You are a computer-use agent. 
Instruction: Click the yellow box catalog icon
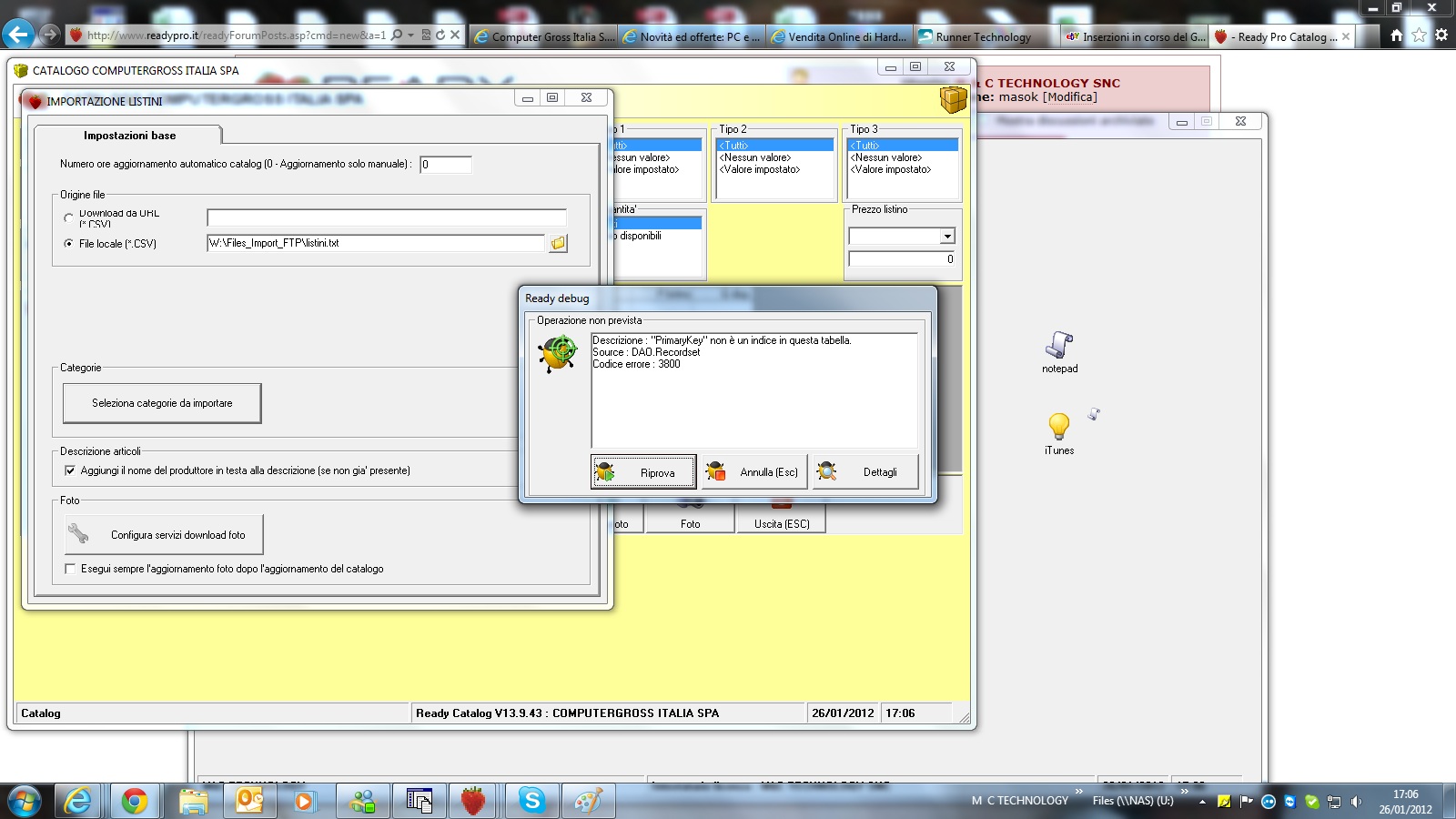[953, 98]
